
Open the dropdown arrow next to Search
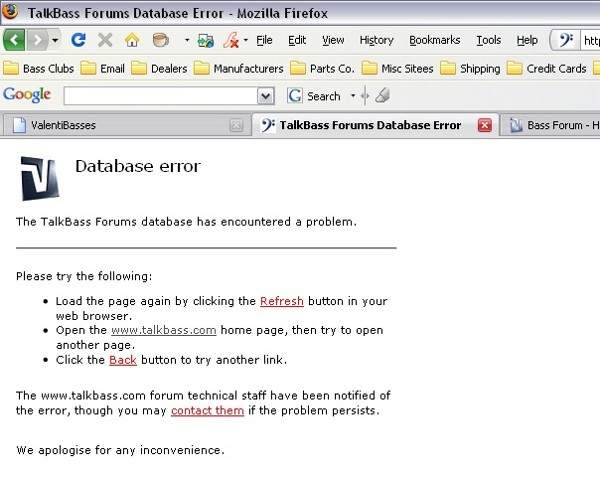[x=353, y=96]
